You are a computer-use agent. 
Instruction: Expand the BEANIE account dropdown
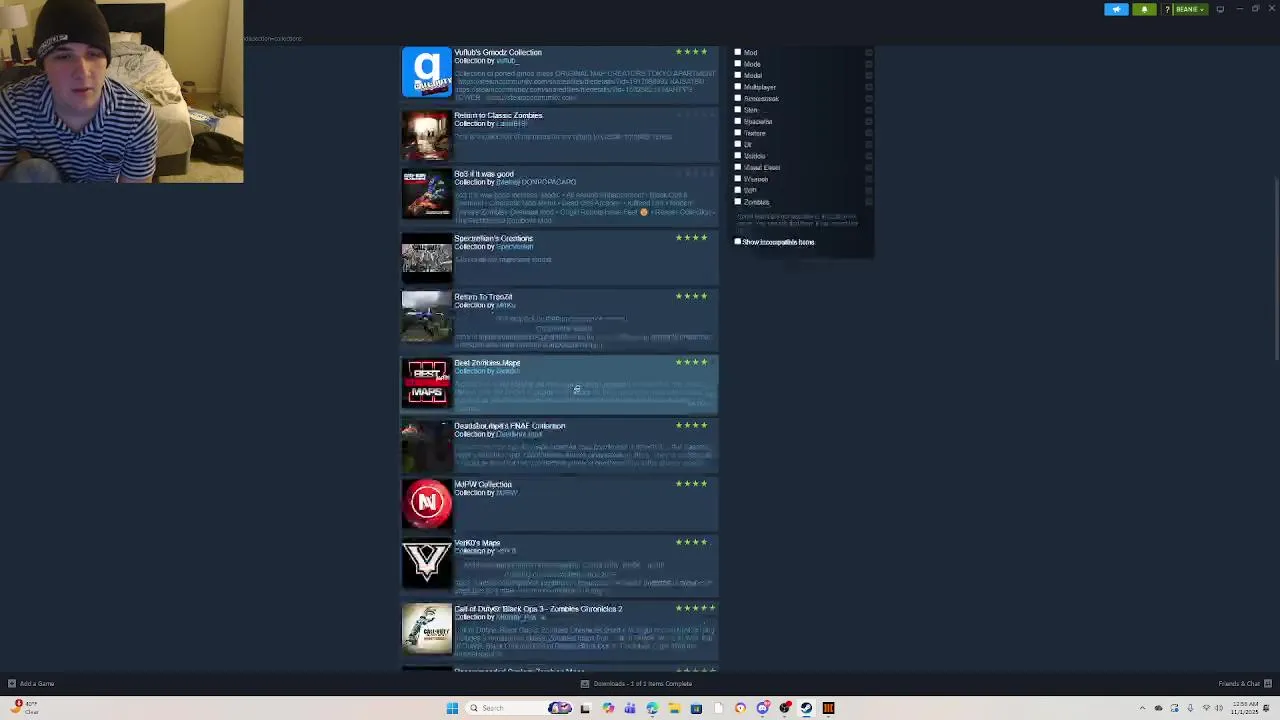(x=1189, y=9)
